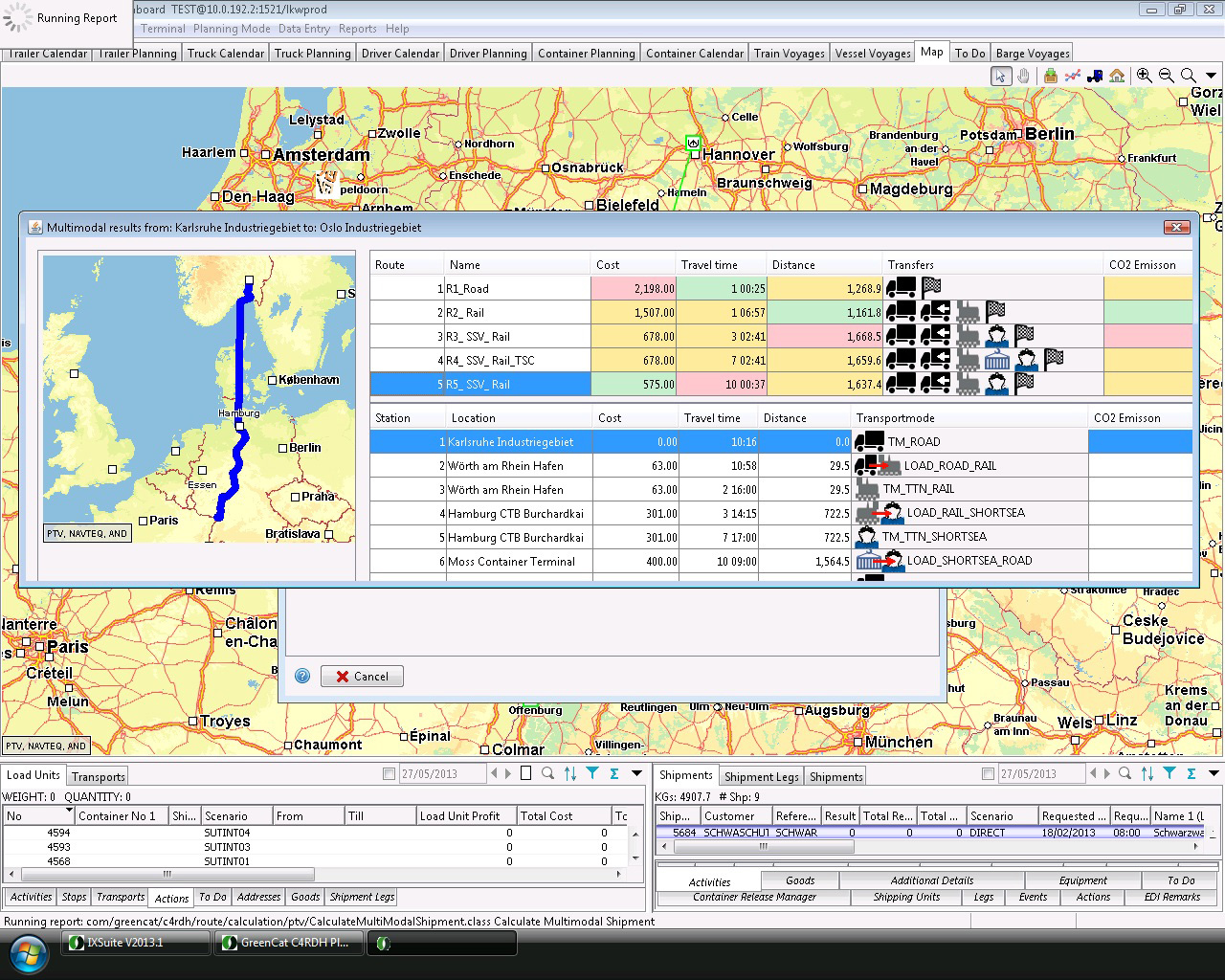Open the Shipment Legs tab
The width and height of the screenshot is (1225, 980).
[x=761, y=777]
